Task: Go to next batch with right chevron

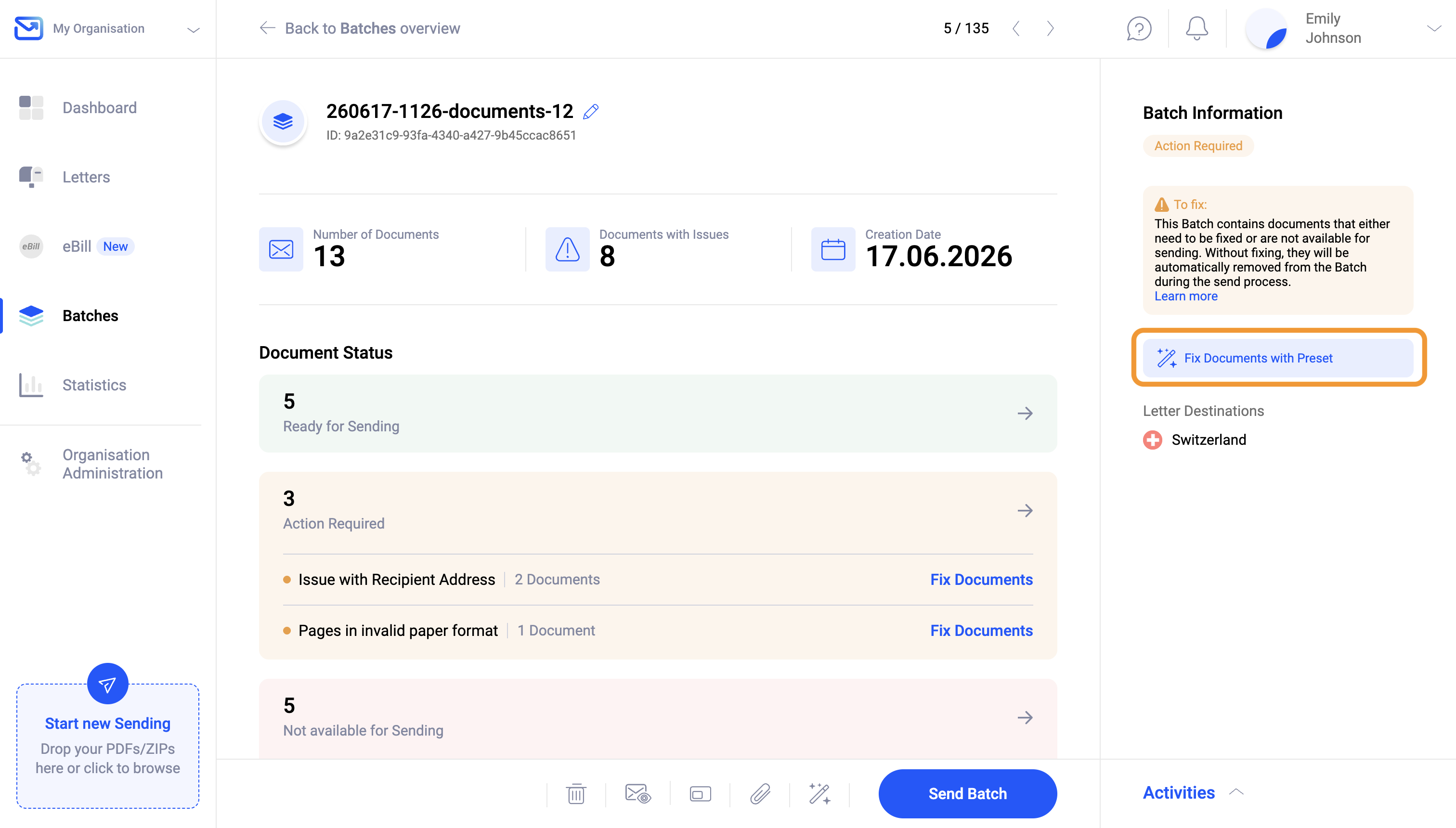Action: (1051, 28)
